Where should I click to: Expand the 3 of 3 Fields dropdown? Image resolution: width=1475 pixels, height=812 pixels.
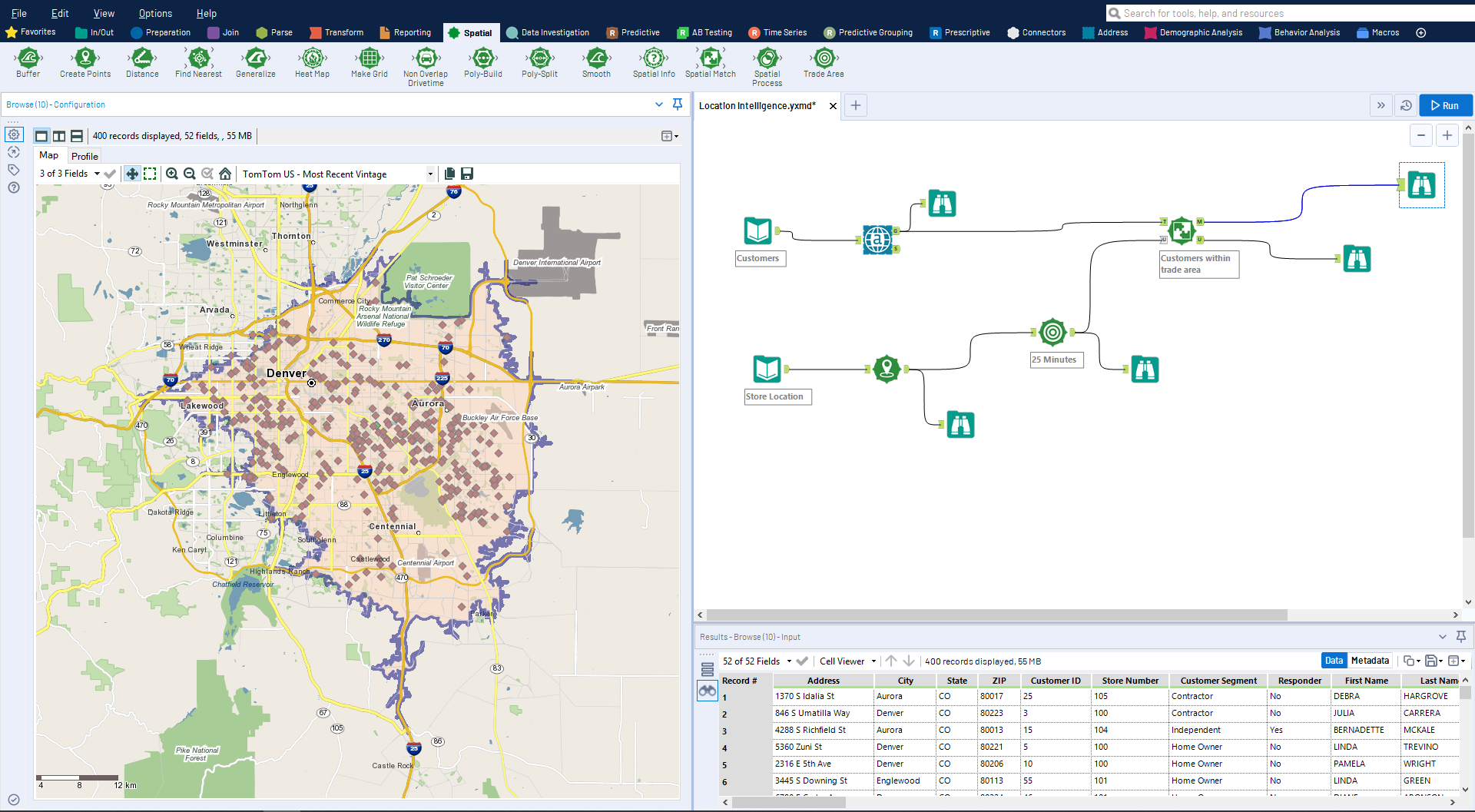tap(97, 174)
